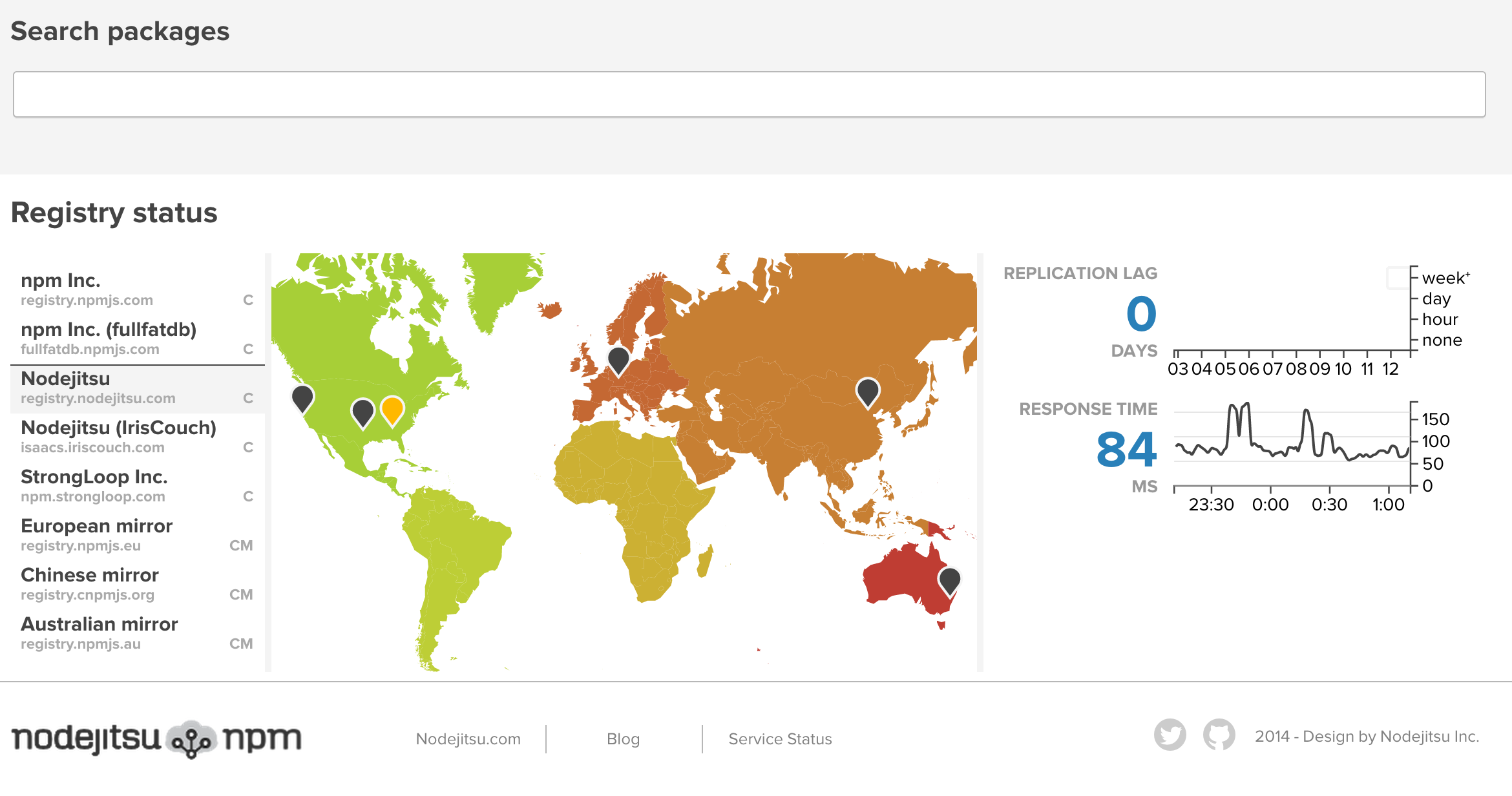Screen dimensions: 1512x796
Task: Open the Twitter icon in footer
Action: pos(1170,735)
